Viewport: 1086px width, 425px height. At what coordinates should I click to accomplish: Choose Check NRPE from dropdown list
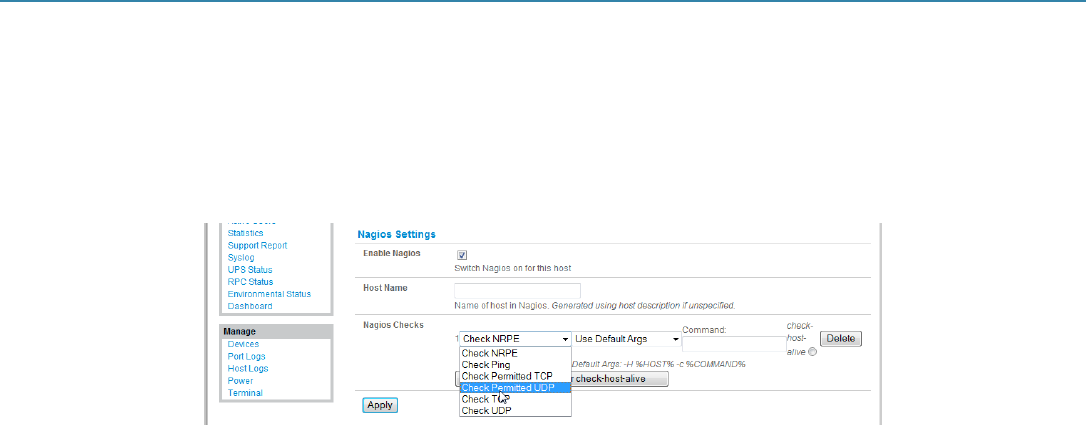click(515, 353)
